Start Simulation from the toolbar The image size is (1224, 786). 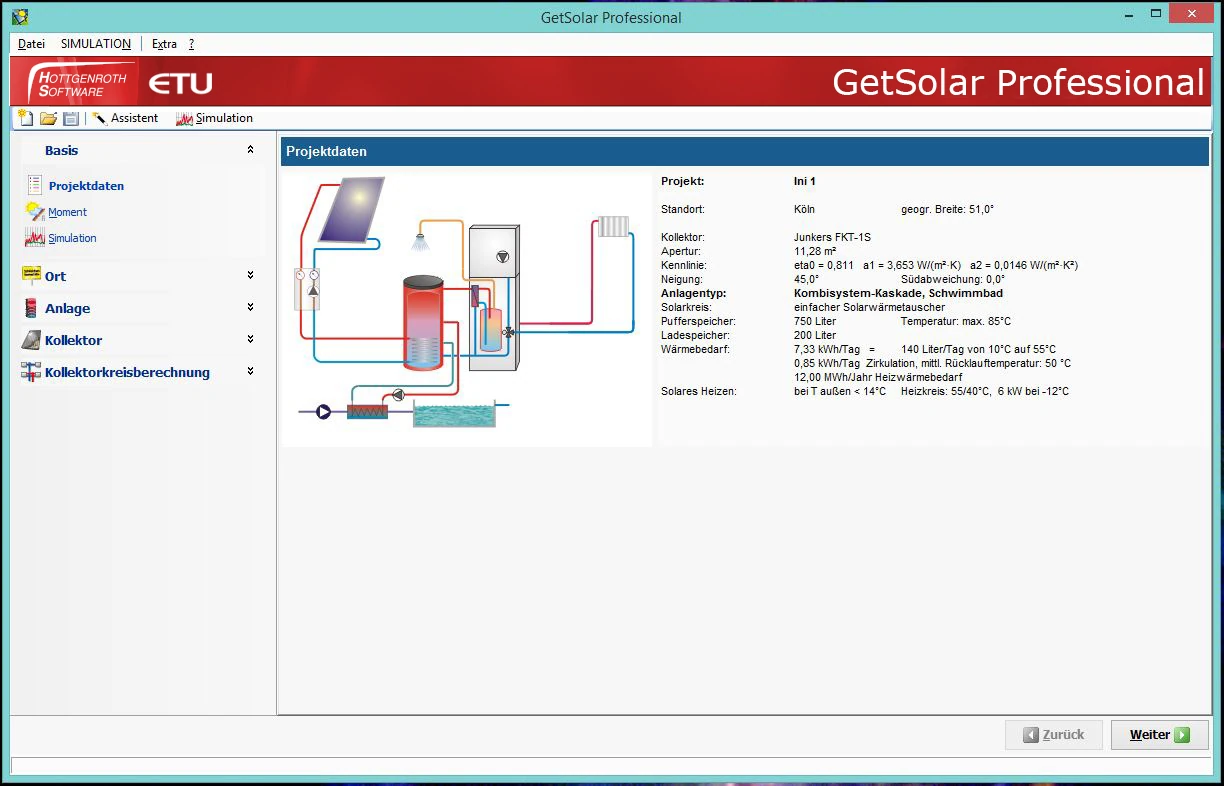[x=214, y=118]
